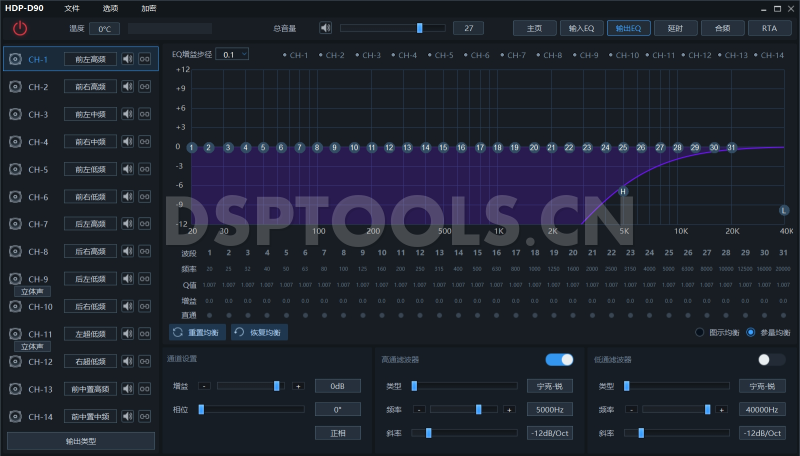800x456 pixels.
Task: Click the 输出类型 button
Action: pyautogui.click(x=81, y=441)
